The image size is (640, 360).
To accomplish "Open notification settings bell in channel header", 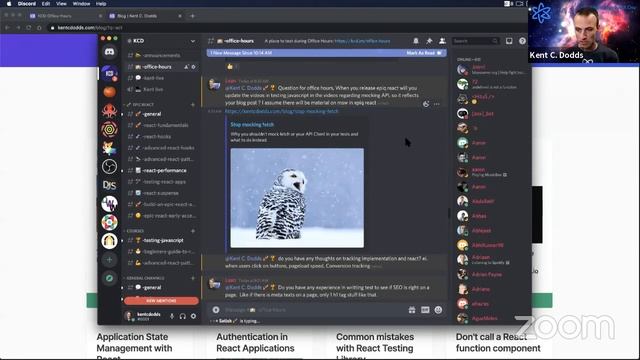I will pos(416,41).
